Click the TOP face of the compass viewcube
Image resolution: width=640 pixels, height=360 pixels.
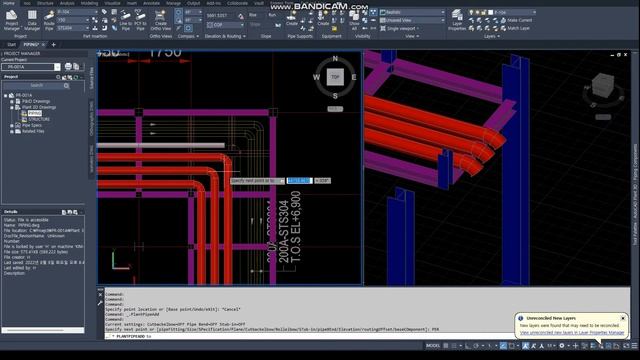tap(335, 77)
